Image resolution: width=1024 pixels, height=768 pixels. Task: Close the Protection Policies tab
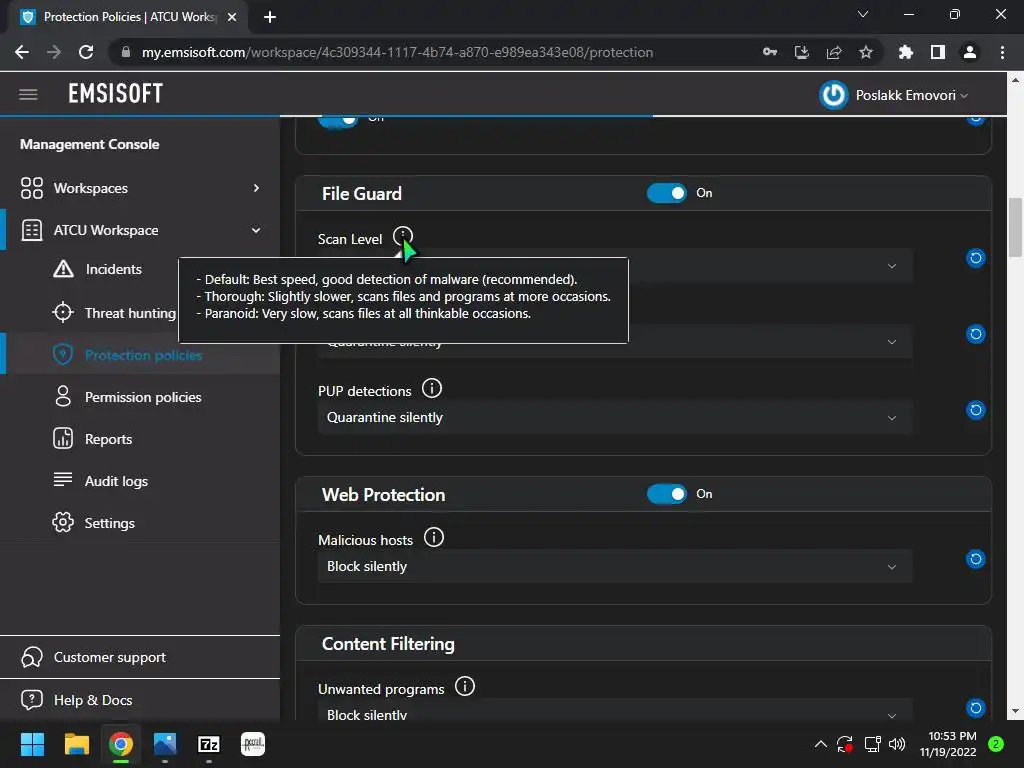pyautogui.click(x=232, y=17)
